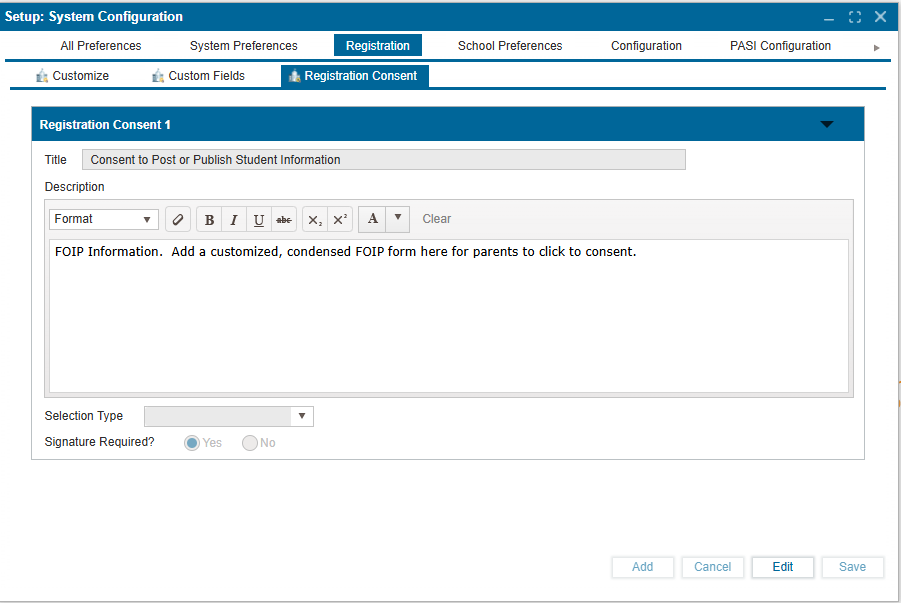The width and height of the screenshot is (901, 603).
Task: Apply superscript formatting
Action: [338, 219]
